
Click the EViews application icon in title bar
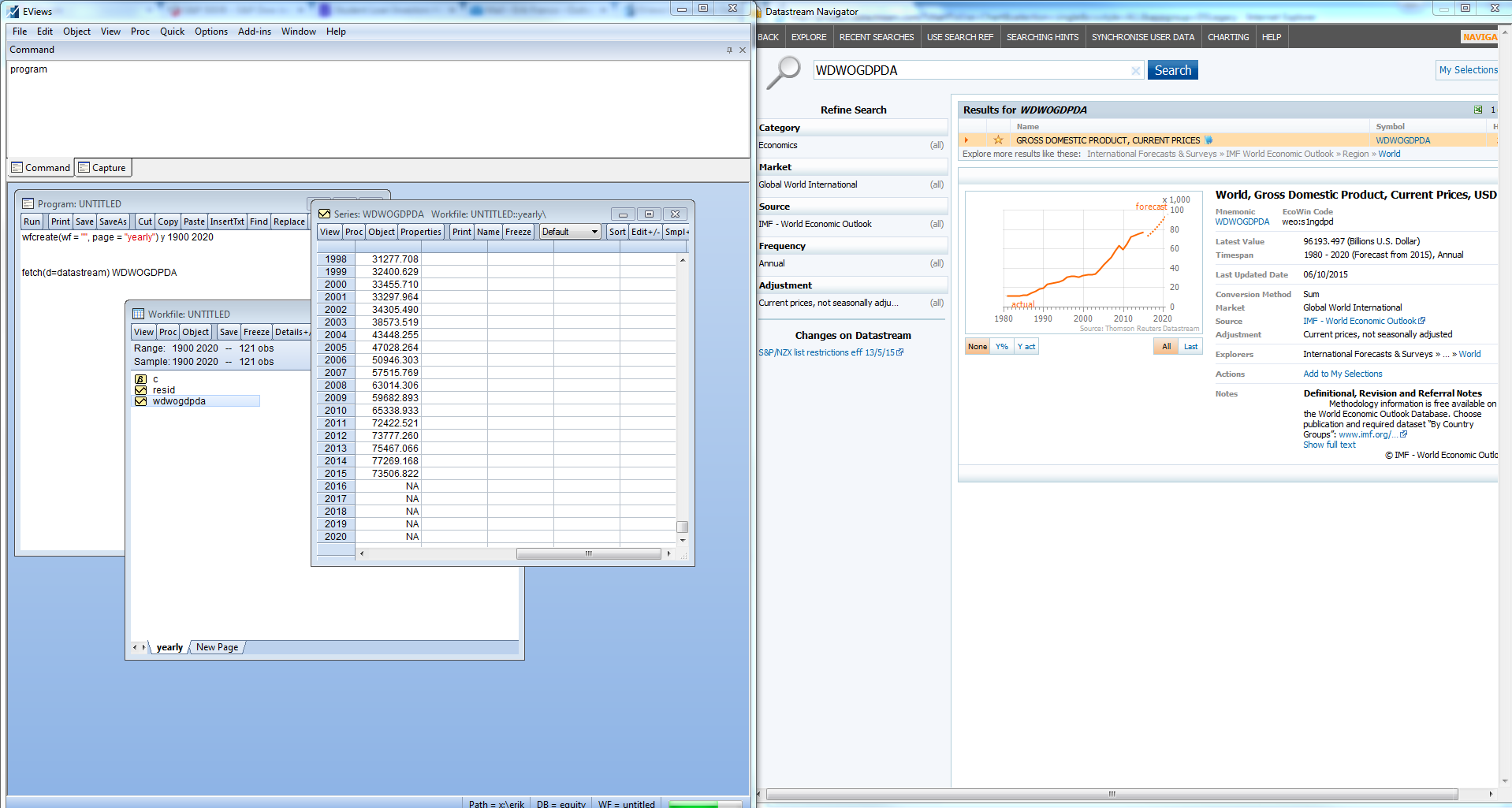tap(13, 11)
